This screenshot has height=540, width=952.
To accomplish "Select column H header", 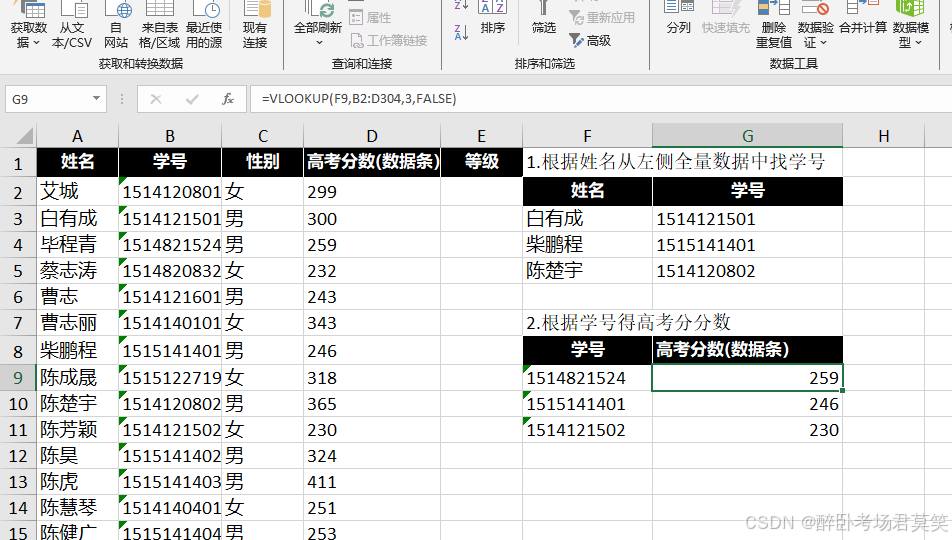I will [883, 136].
